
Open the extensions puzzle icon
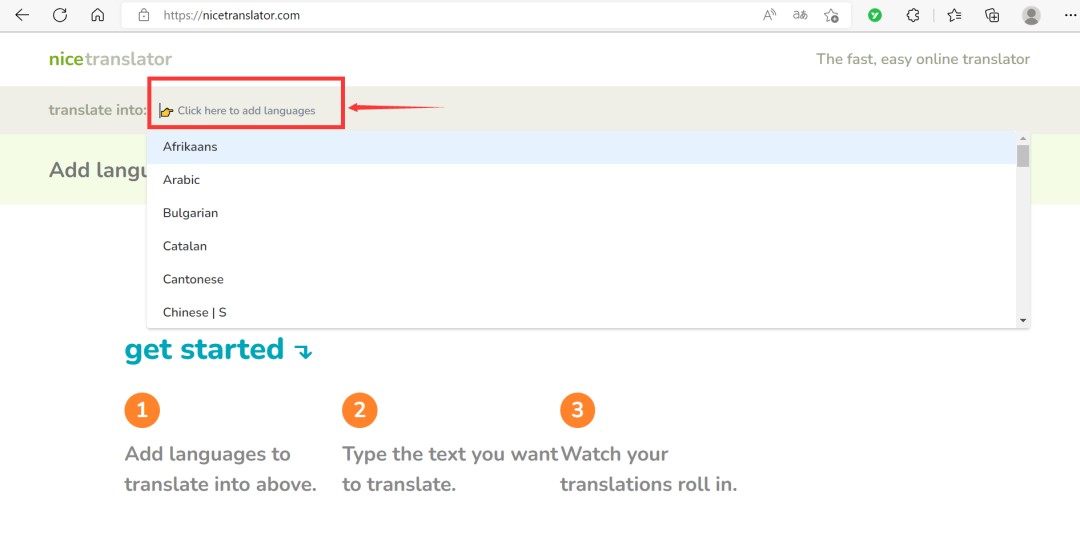pyautogui.click(x=913, y=15)
